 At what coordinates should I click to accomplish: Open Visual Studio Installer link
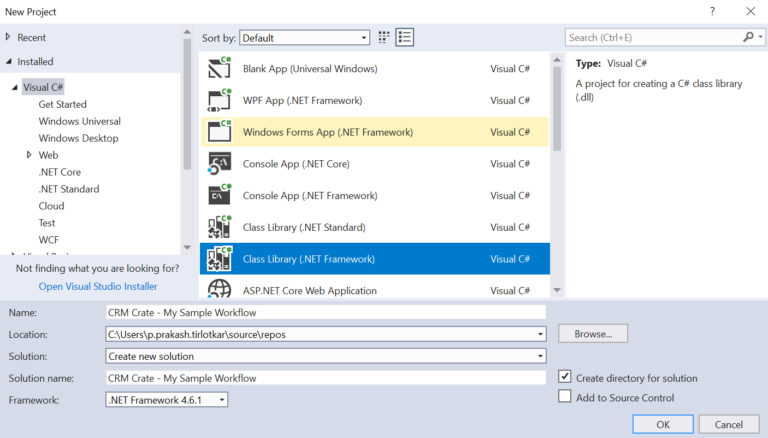pyautogui.click(x=98, y=286)
